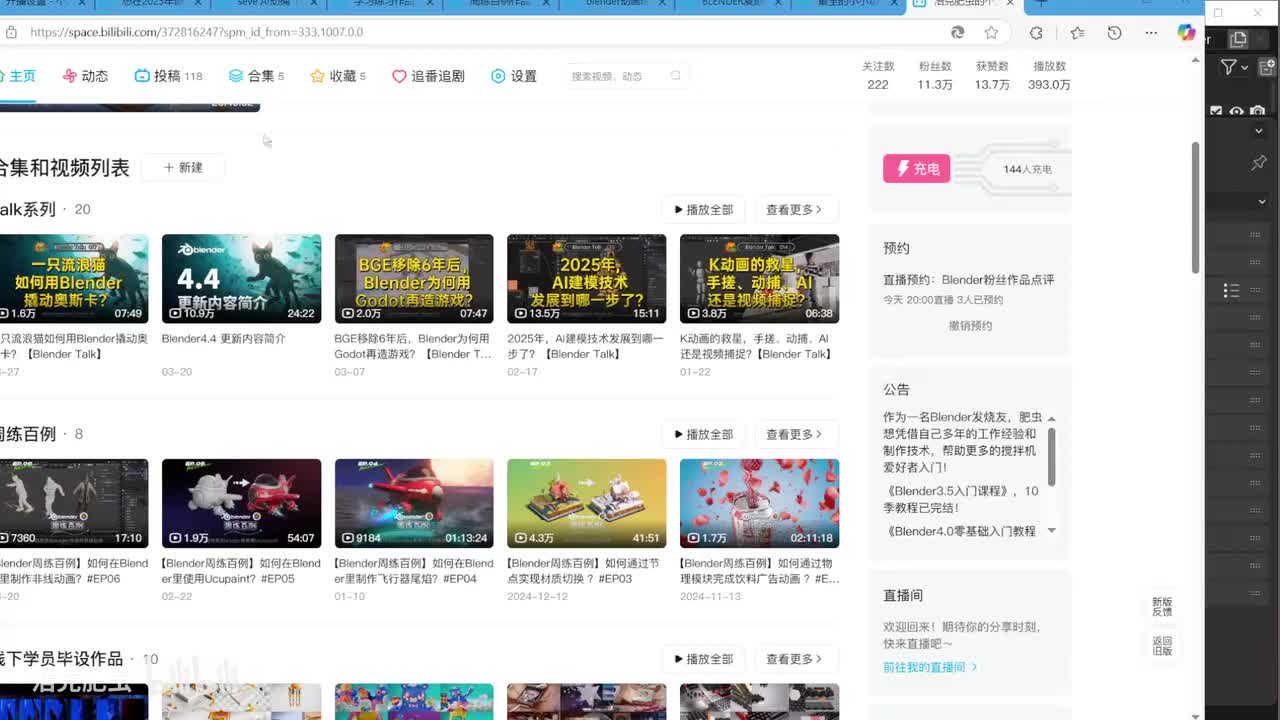Click the 2025年，AI建模技术 video title
The height and width of the screenshot is (720, 1280).
tap(585, 346)
